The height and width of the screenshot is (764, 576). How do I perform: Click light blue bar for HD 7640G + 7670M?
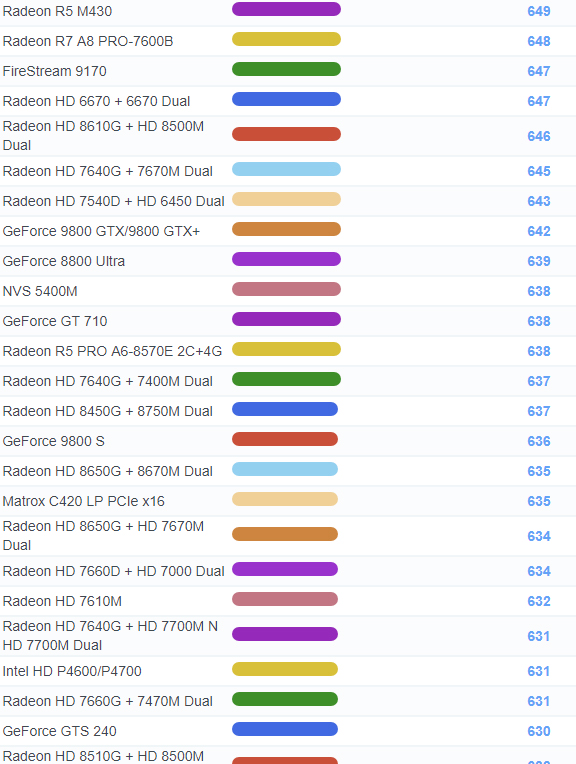pos(287,170)
